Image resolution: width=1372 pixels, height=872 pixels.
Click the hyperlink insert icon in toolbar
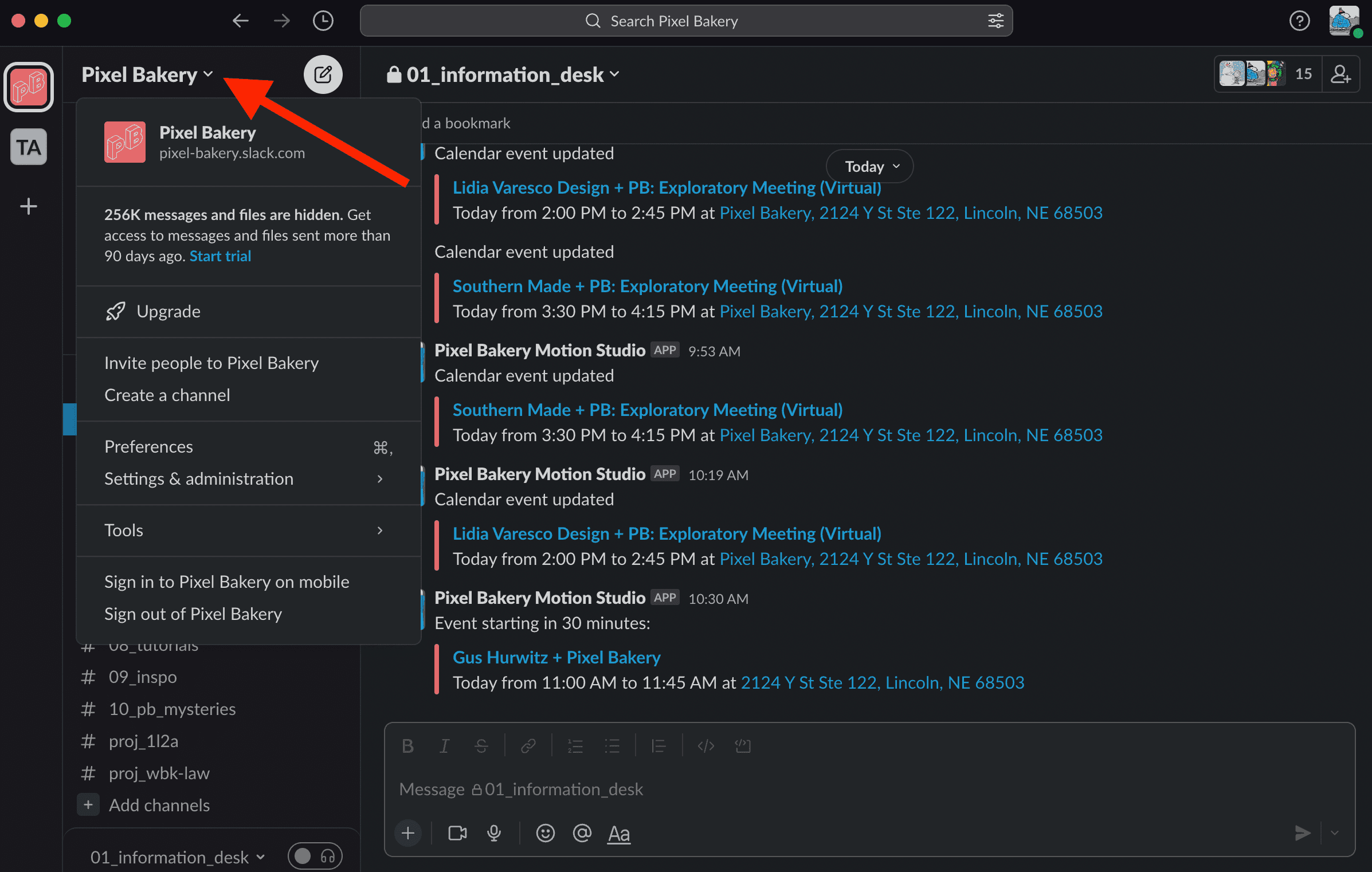pos(528,746)
